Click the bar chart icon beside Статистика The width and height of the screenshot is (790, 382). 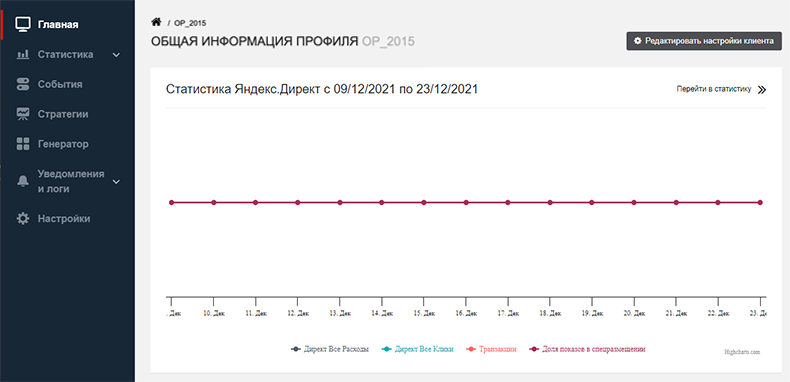(x=23, y=54)
